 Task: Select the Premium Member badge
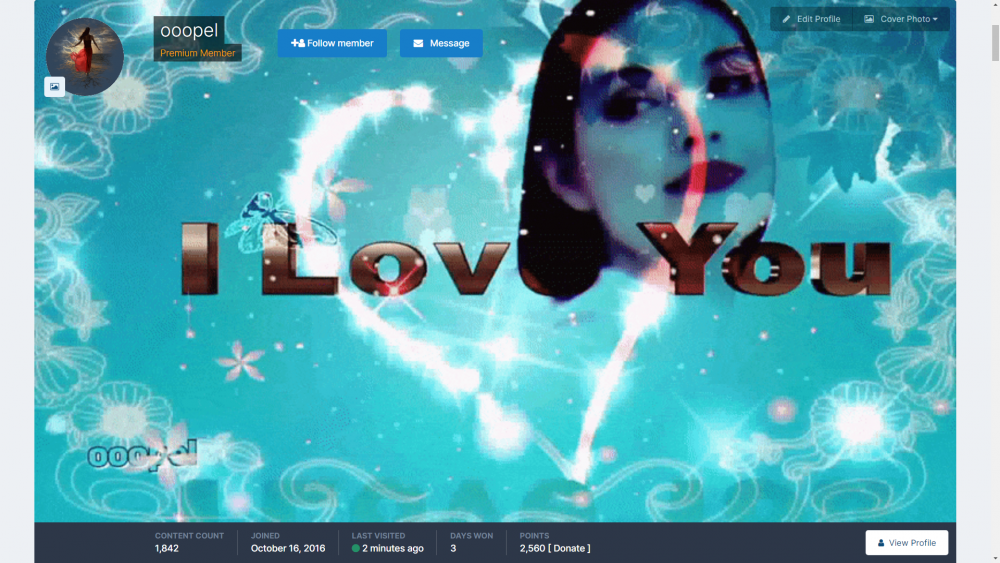(198, 53)
